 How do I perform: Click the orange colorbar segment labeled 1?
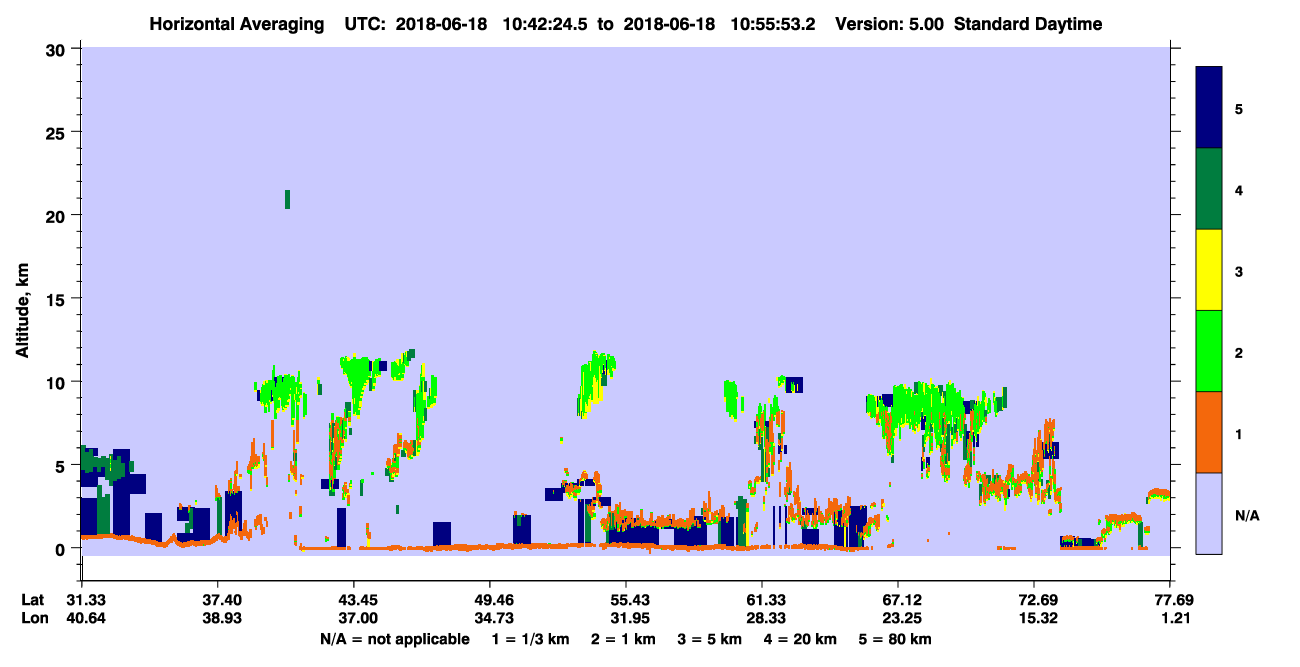pos(1209,432)
